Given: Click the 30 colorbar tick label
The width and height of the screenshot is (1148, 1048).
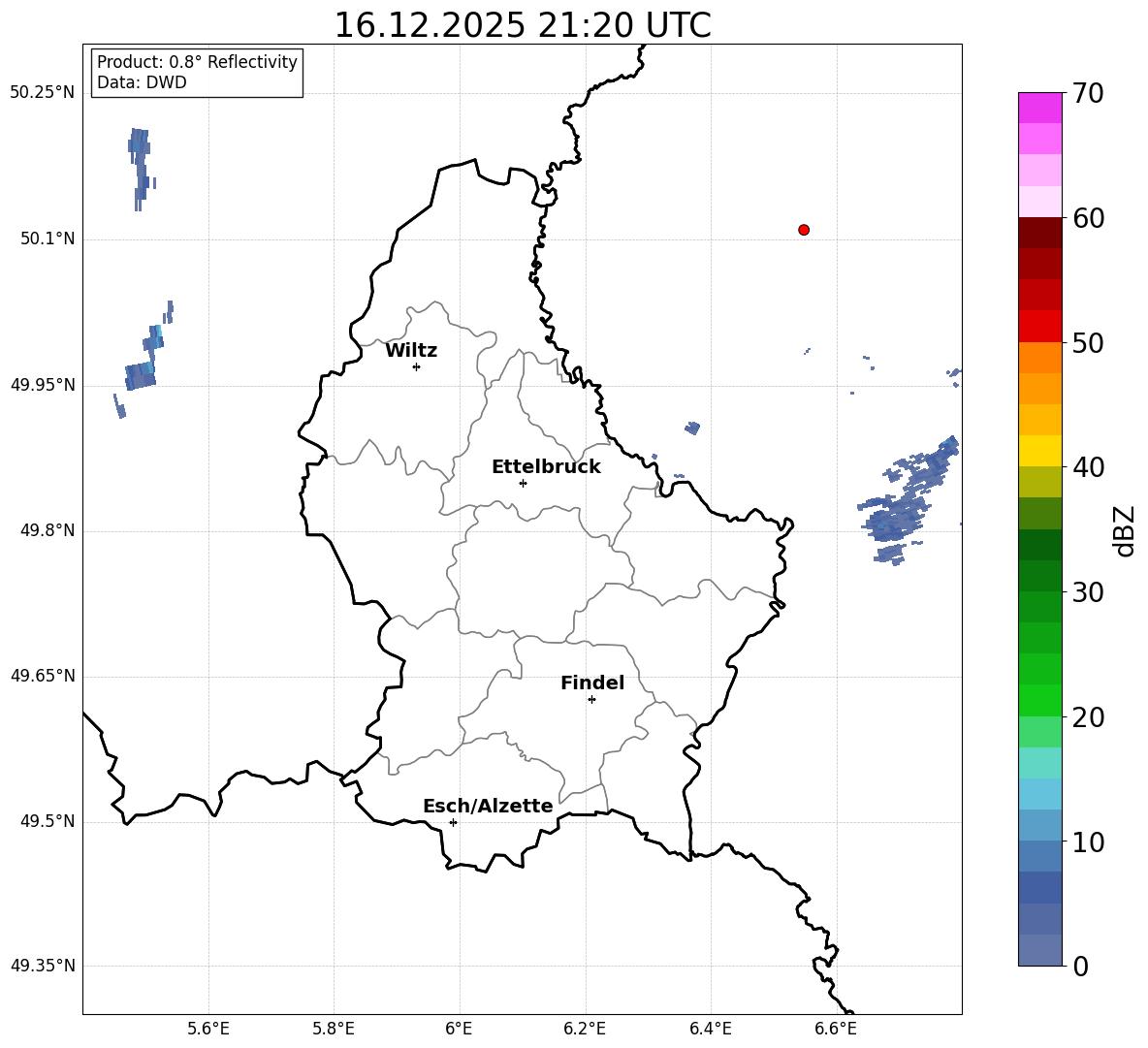Looking at the screenshot, I should pyautogui.click(x=1088, y=592).
